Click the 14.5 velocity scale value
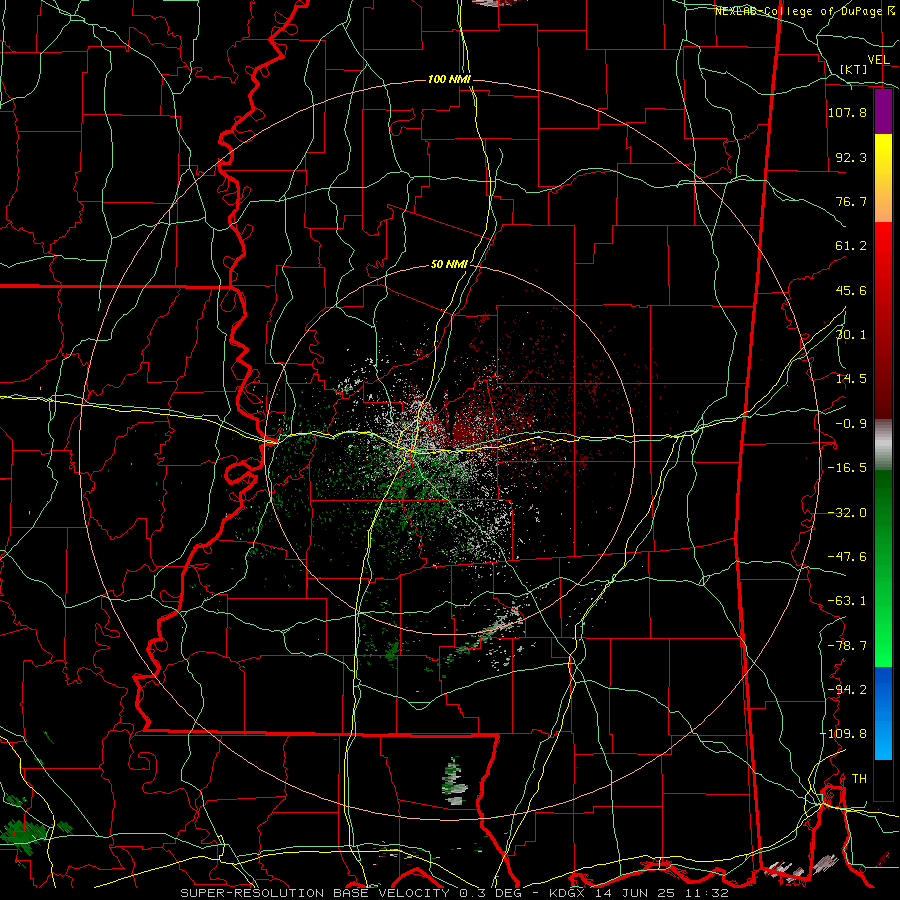Image resolution: width=900 pixels, height=900 pixels. [851, 379]
